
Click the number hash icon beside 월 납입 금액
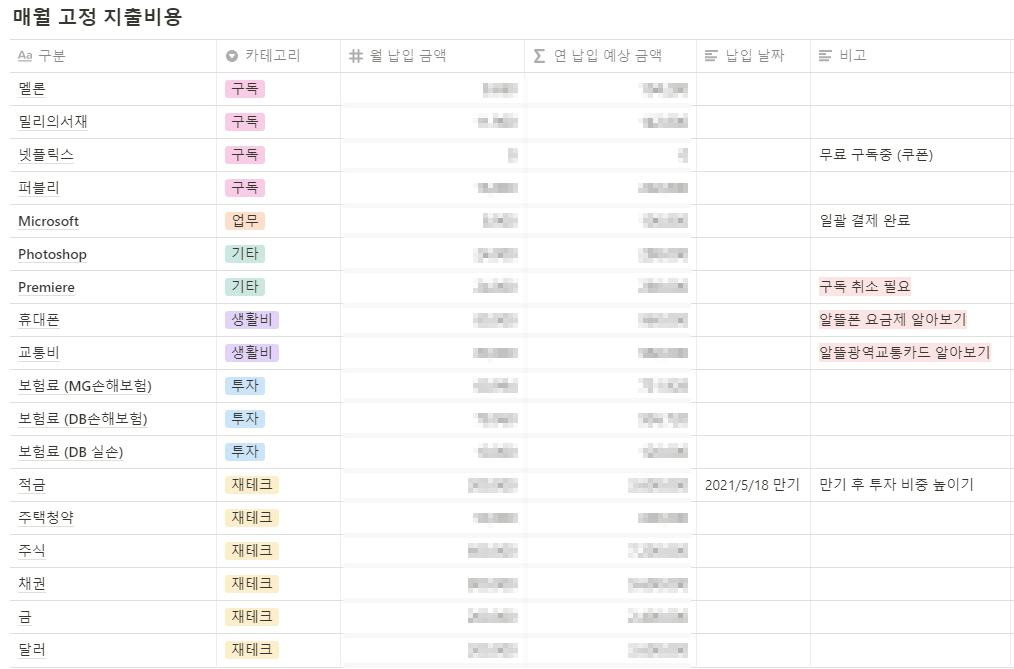pyautogui.click(x=356, y=56)
